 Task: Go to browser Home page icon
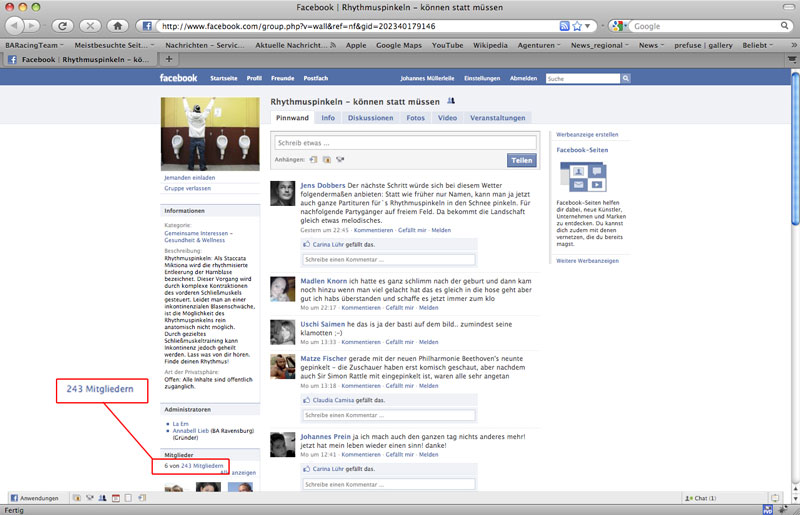(117, 26)
